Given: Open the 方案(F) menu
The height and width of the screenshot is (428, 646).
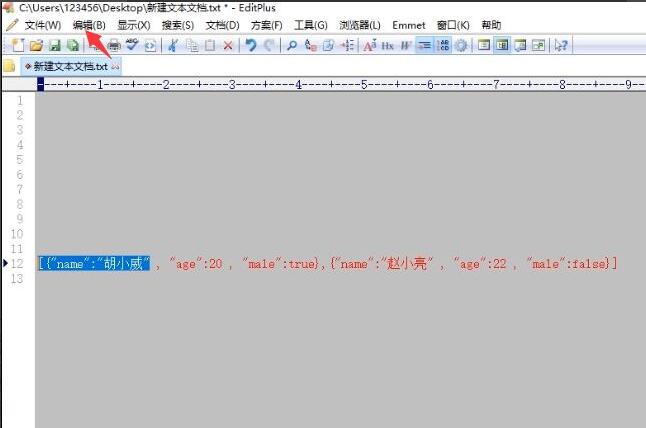Looking at the screenshot, I should (267, 25).
